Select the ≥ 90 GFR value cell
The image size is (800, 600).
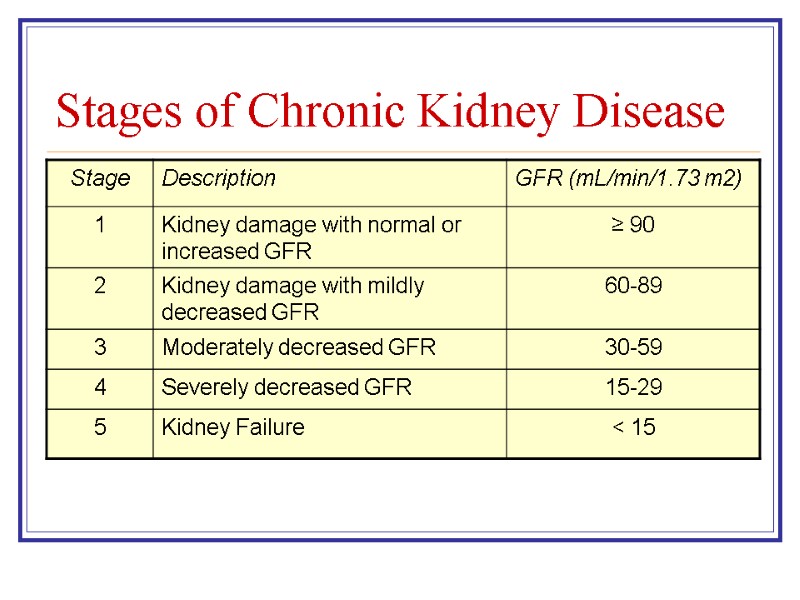[x=632, y=225]
